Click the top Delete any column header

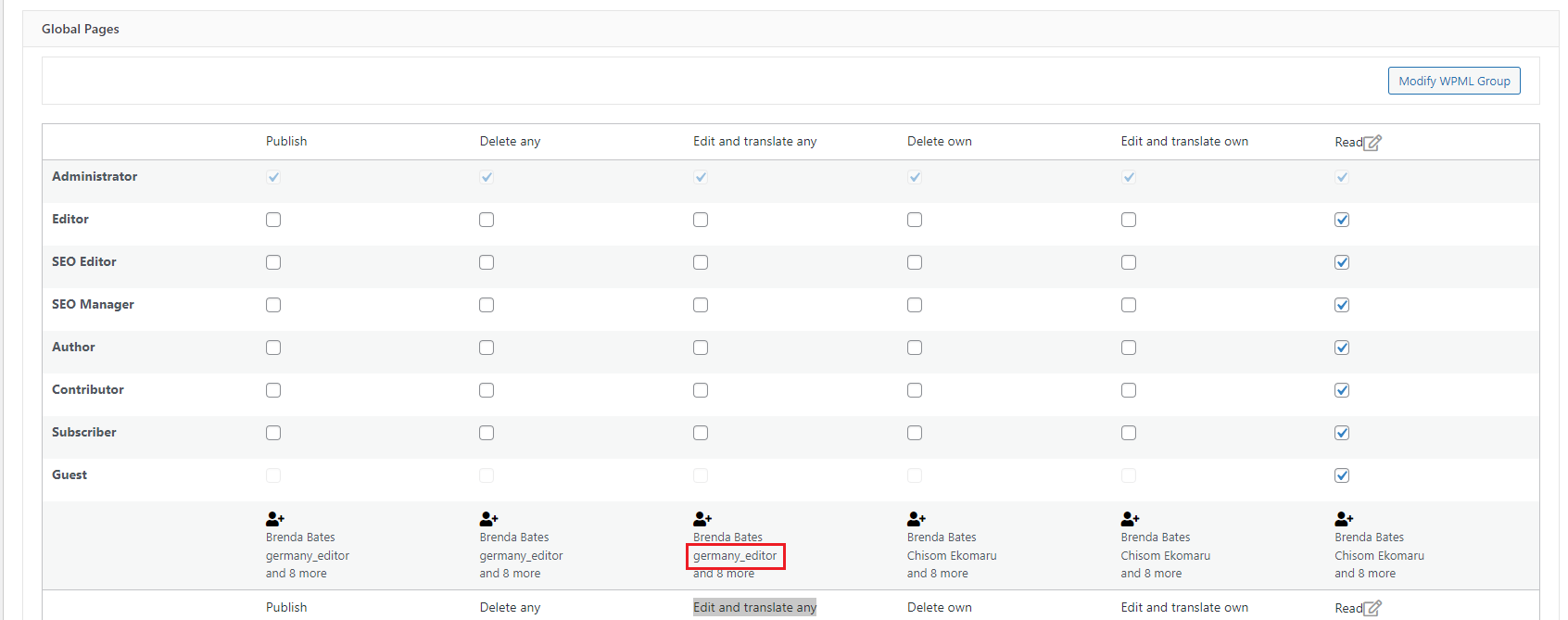510,141
